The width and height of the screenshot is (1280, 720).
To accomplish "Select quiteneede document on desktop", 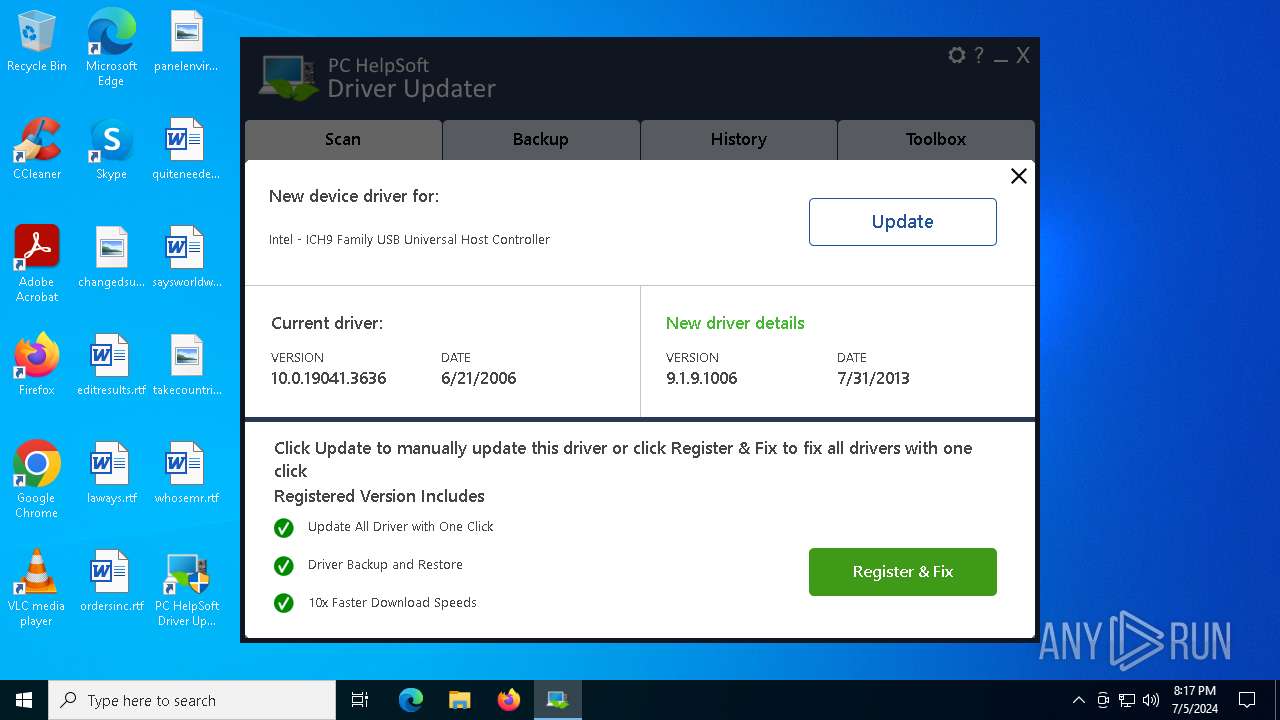I will [x=186, y=150].
